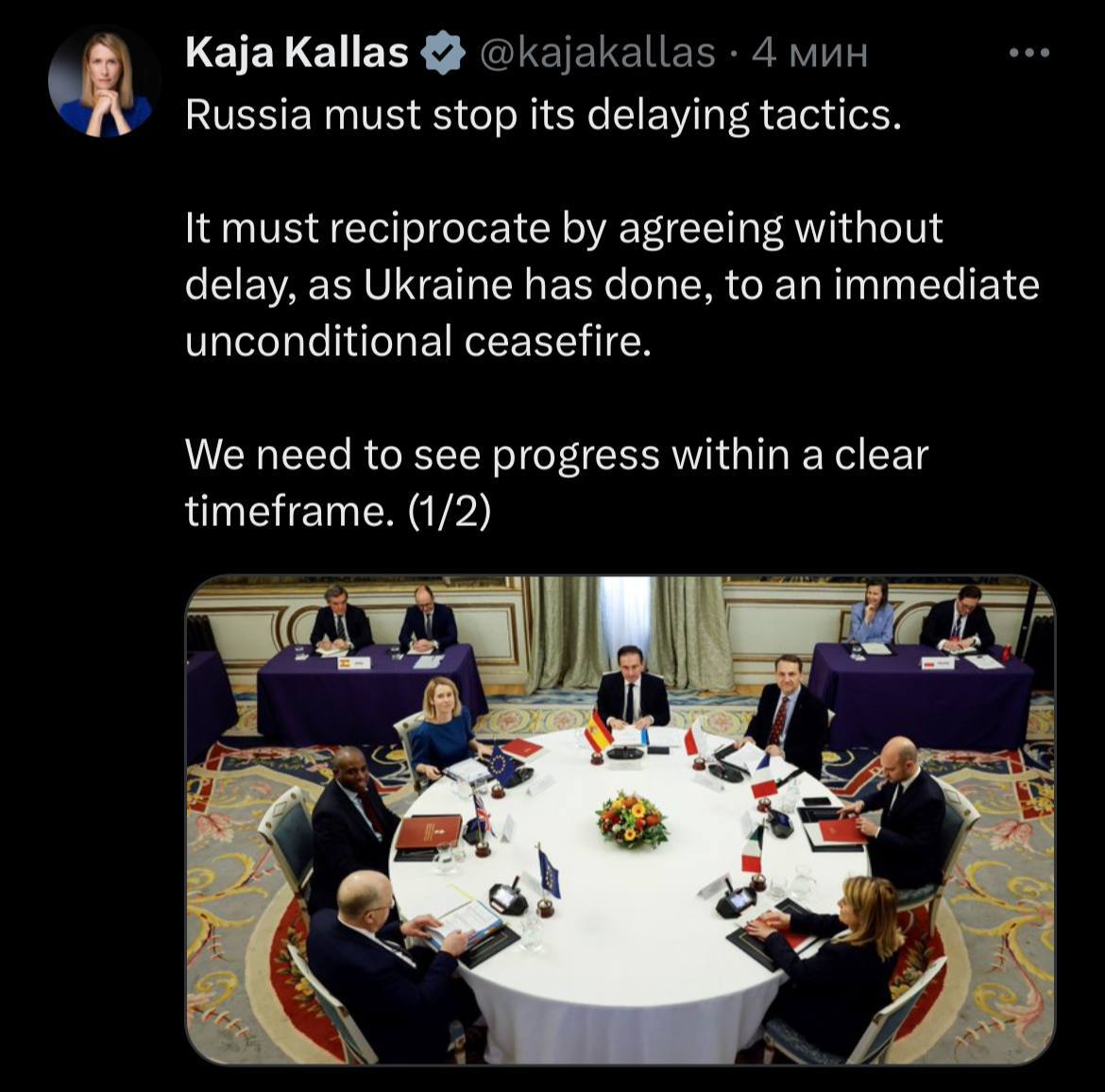Click the blue verified badge

(443, 53)
